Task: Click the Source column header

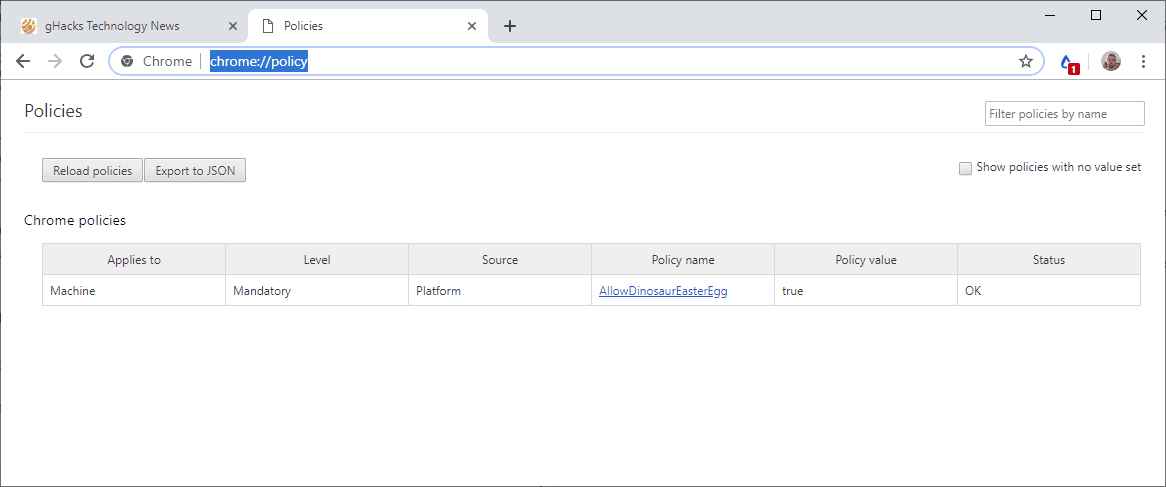Action: click(x=500, y=259)
